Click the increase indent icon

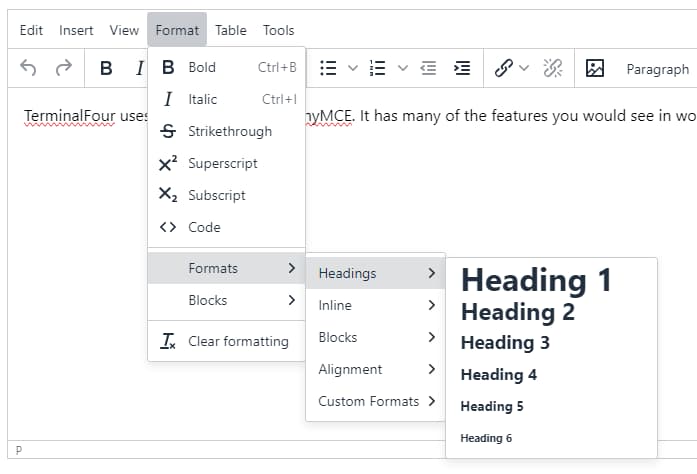[x=461, y=68]
